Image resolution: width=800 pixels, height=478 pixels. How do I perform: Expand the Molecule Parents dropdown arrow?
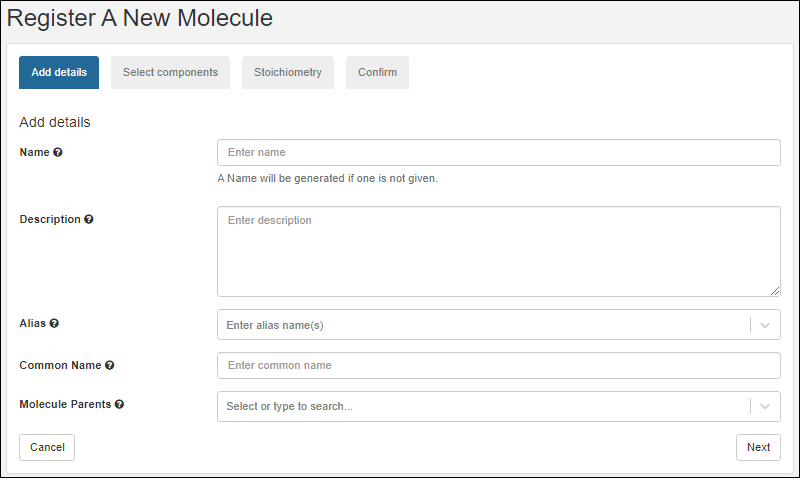pos(765,406)
